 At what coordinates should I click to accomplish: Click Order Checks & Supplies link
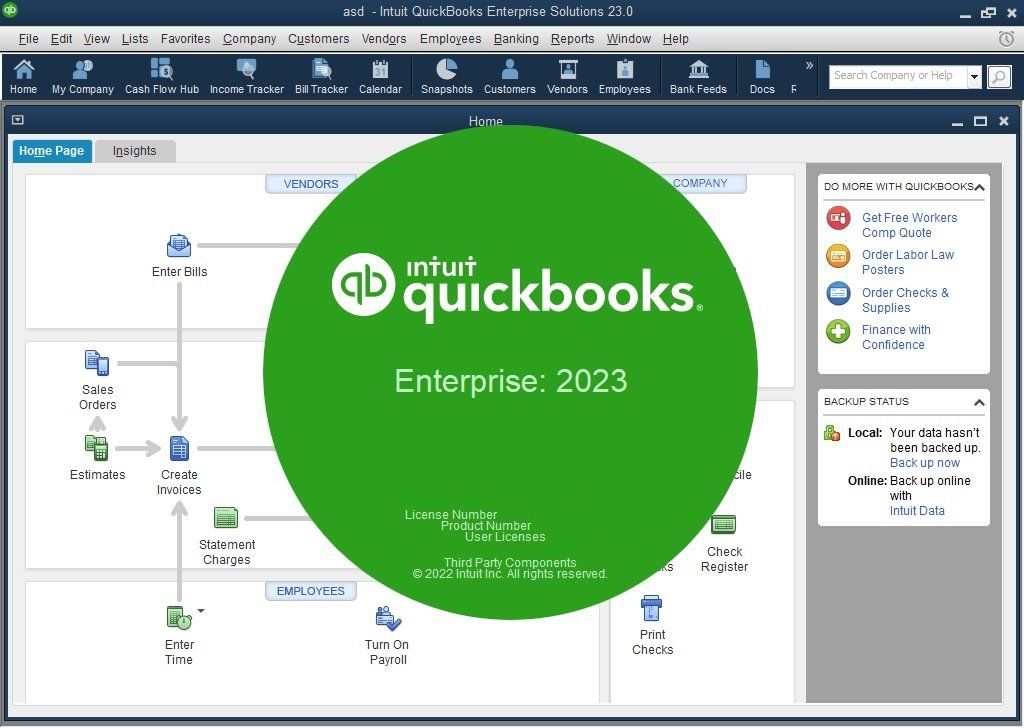coord(905,300)
